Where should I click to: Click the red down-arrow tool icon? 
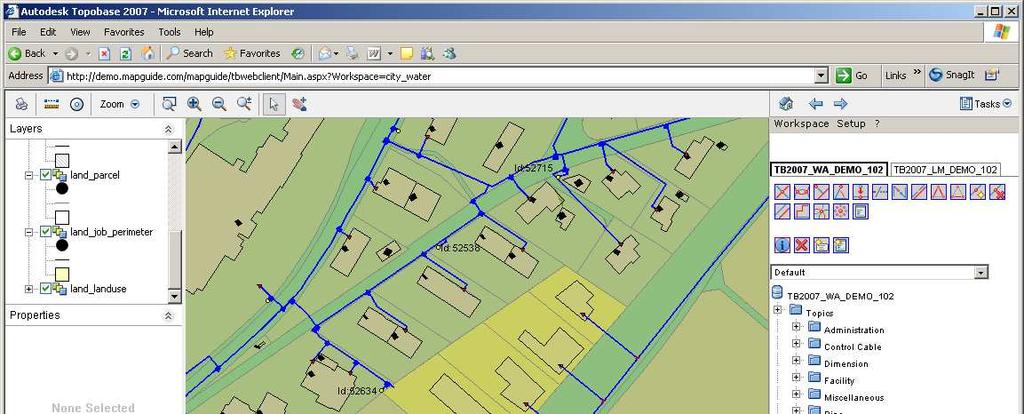[861, 192]
